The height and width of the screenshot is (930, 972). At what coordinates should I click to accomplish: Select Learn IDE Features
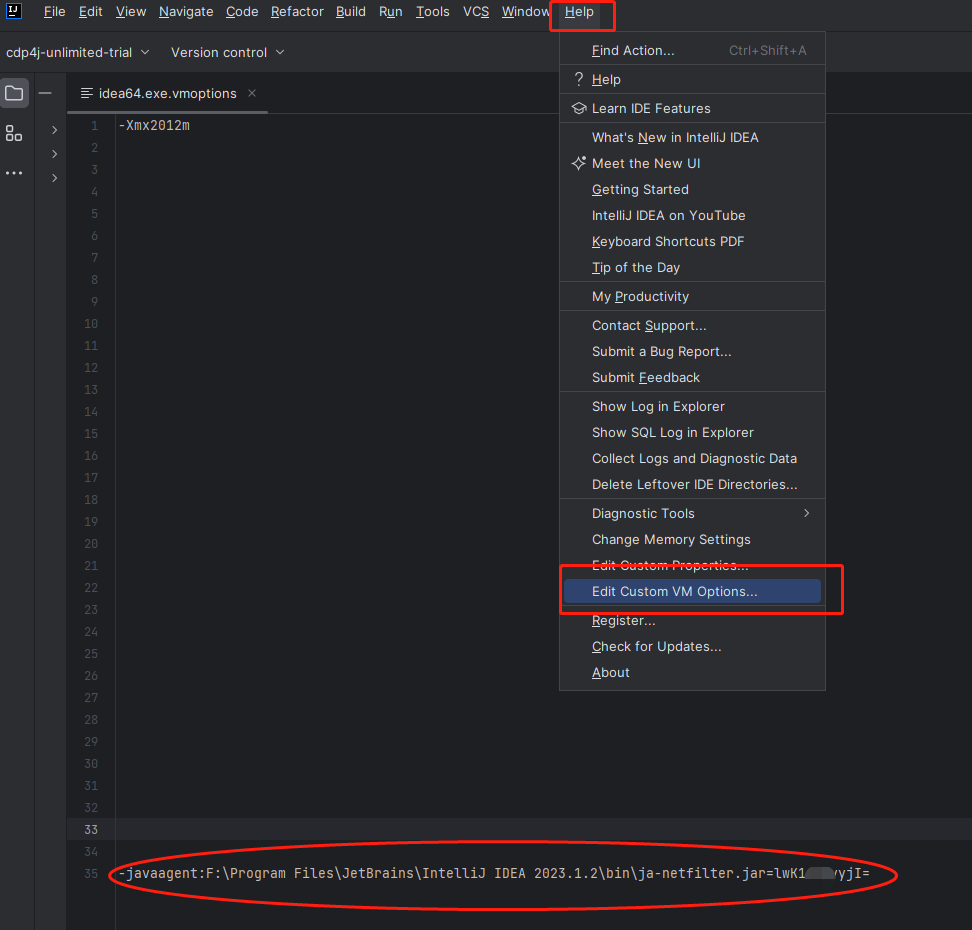[x=692, y=108]
